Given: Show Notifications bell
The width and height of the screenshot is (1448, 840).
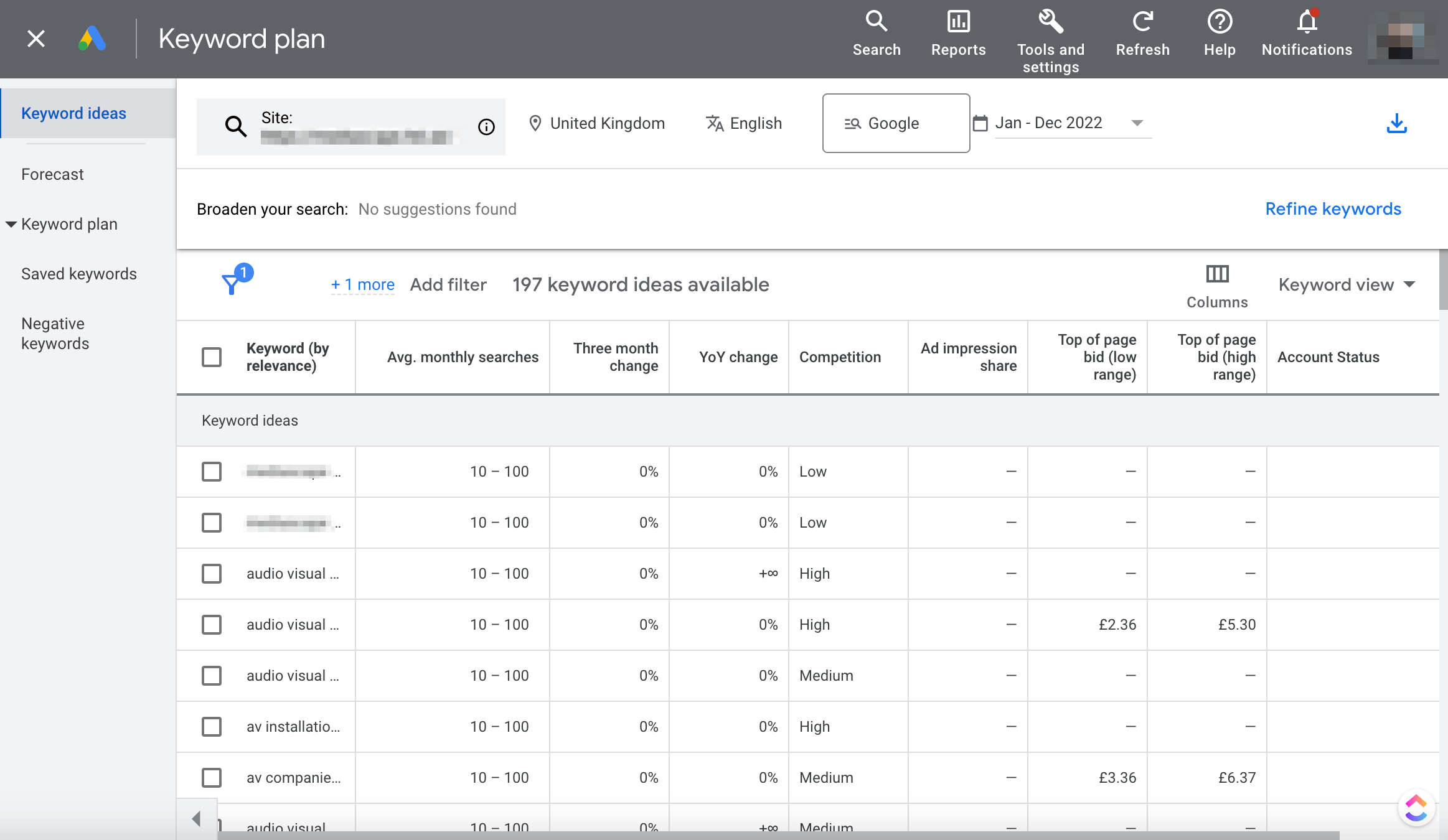Looking at the screenshot, I should click(1307, 34).
